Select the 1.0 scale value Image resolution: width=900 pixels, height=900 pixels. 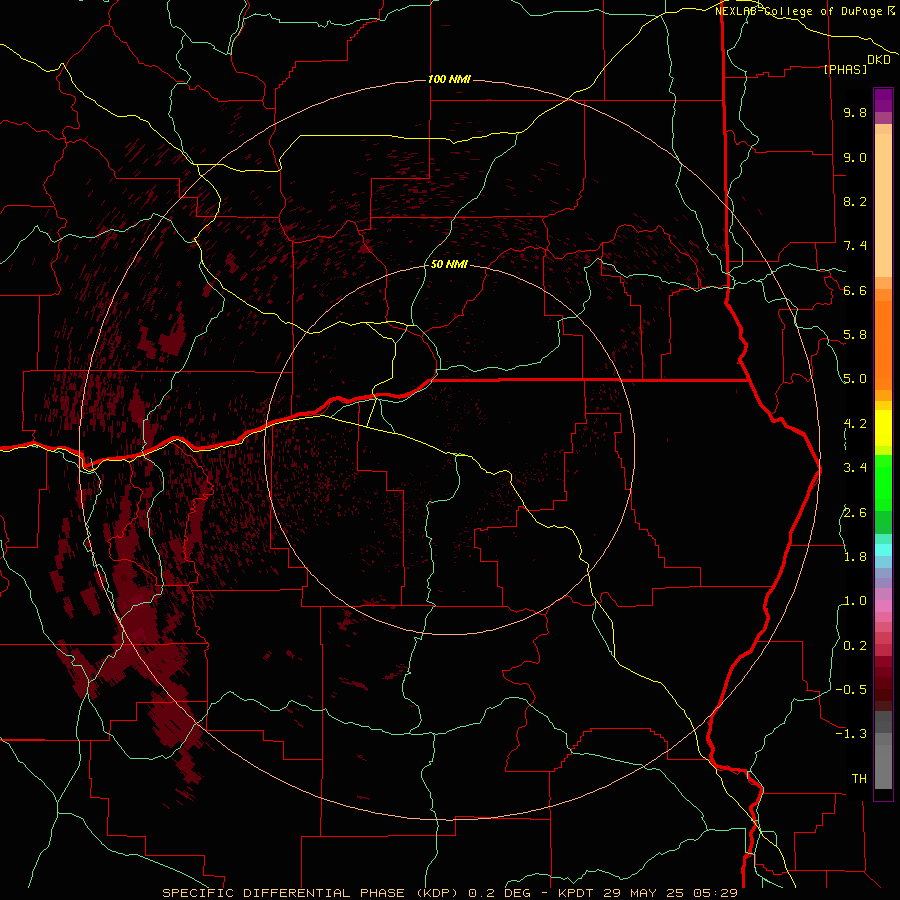click(855, 601)
